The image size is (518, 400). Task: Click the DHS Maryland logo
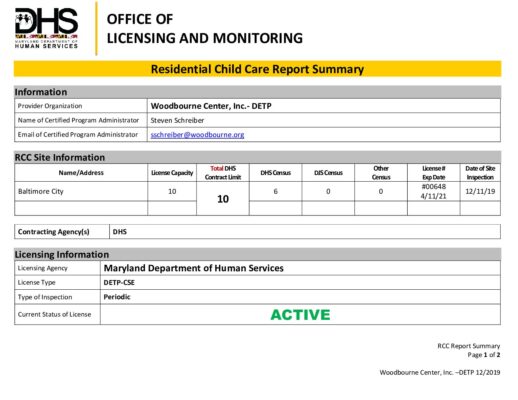pos(46,28)
